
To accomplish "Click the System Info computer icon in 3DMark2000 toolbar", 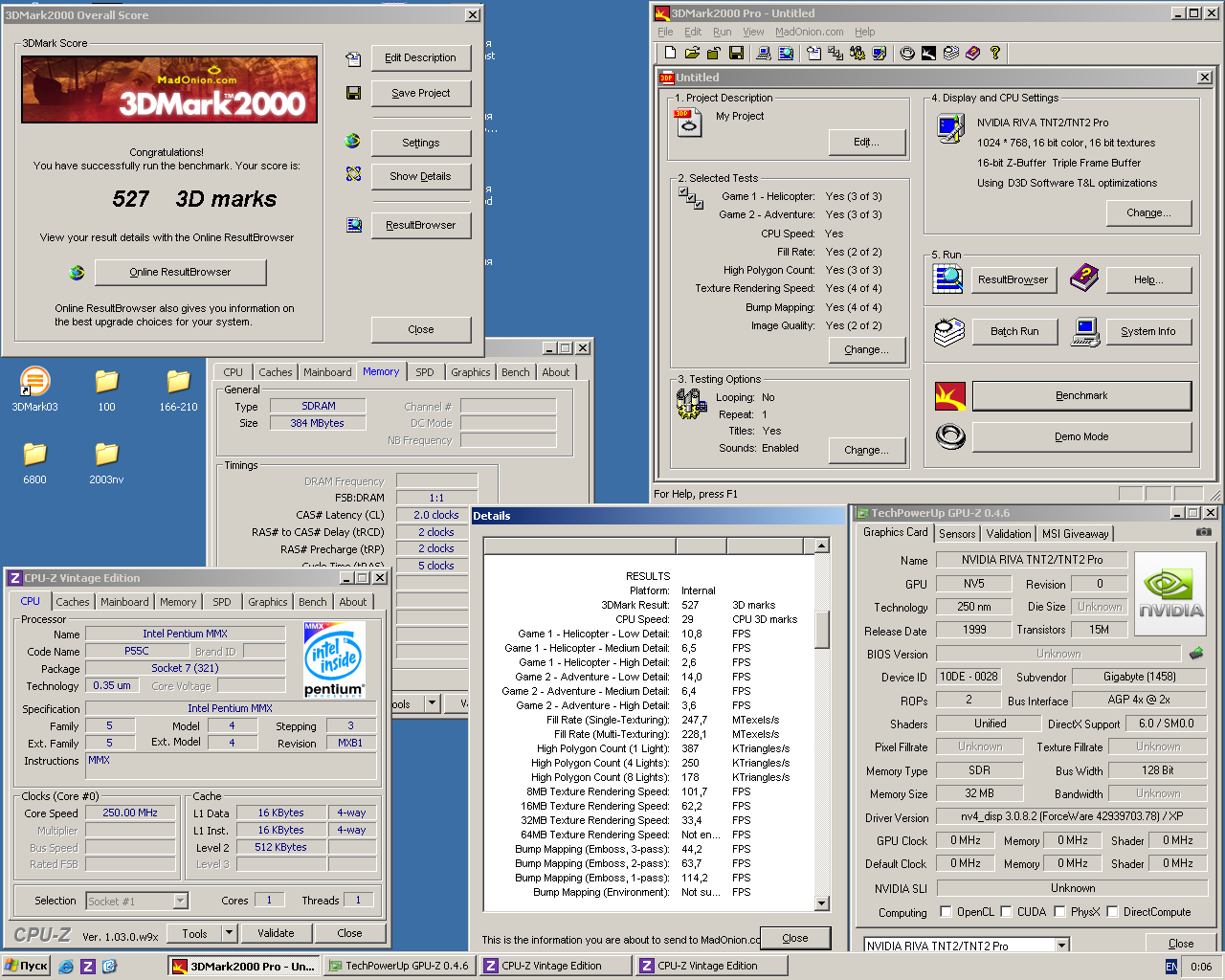I will click(x=764, y=53).
